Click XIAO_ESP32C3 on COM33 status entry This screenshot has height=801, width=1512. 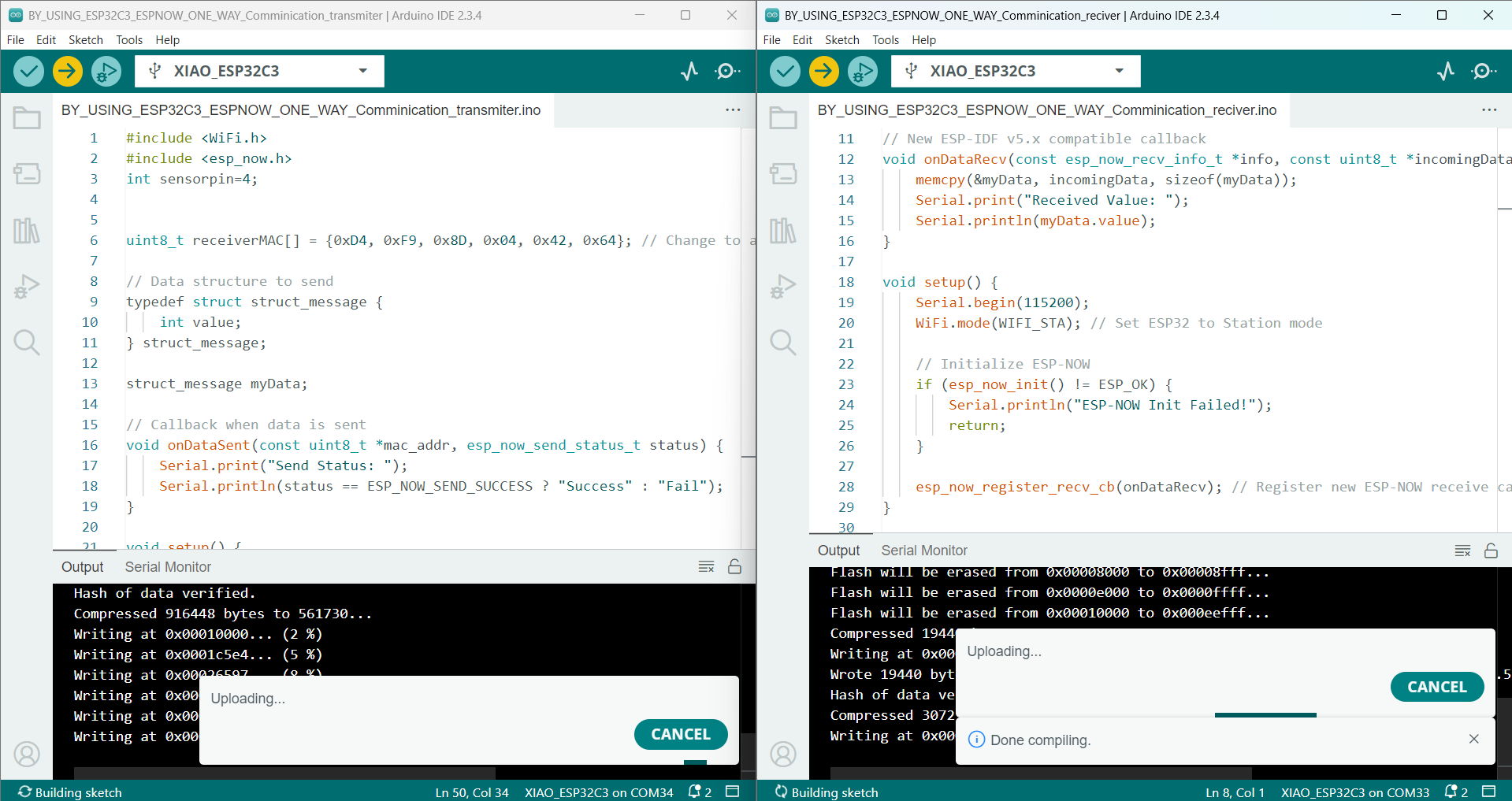click(x=1355, y=792)
